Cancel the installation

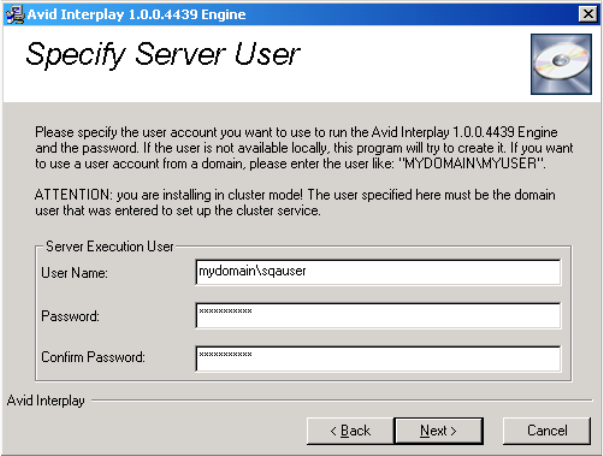pos(547,431)
